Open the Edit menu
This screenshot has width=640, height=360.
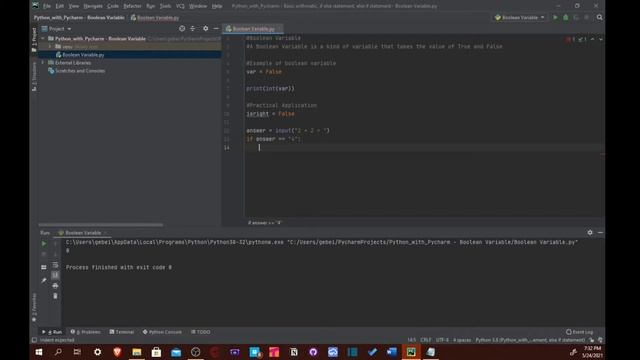point(60,6)
